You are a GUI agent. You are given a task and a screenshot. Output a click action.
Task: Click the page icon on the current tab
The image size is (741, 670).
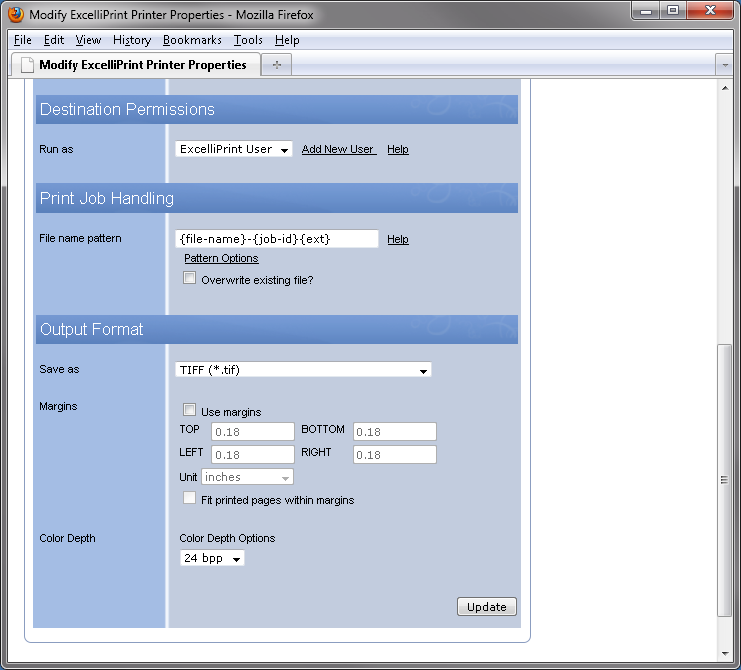27,65
